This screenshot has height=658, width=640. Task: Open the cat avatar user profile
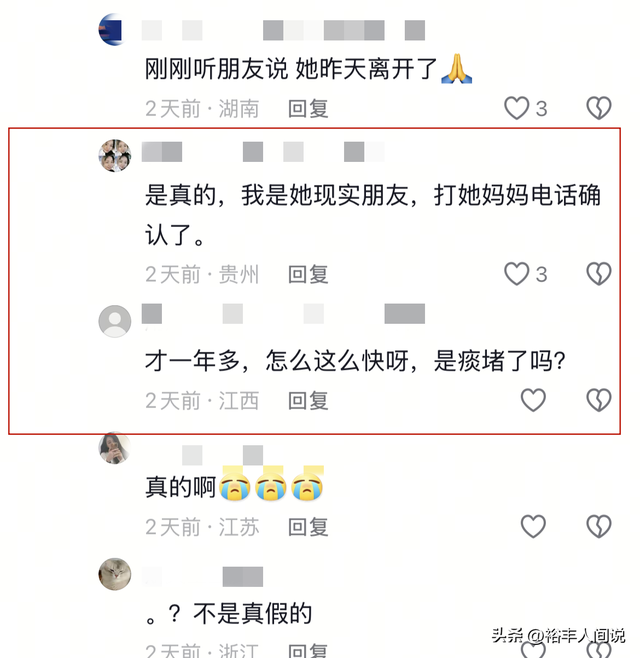pyautogui.click(x=115, y=574)
